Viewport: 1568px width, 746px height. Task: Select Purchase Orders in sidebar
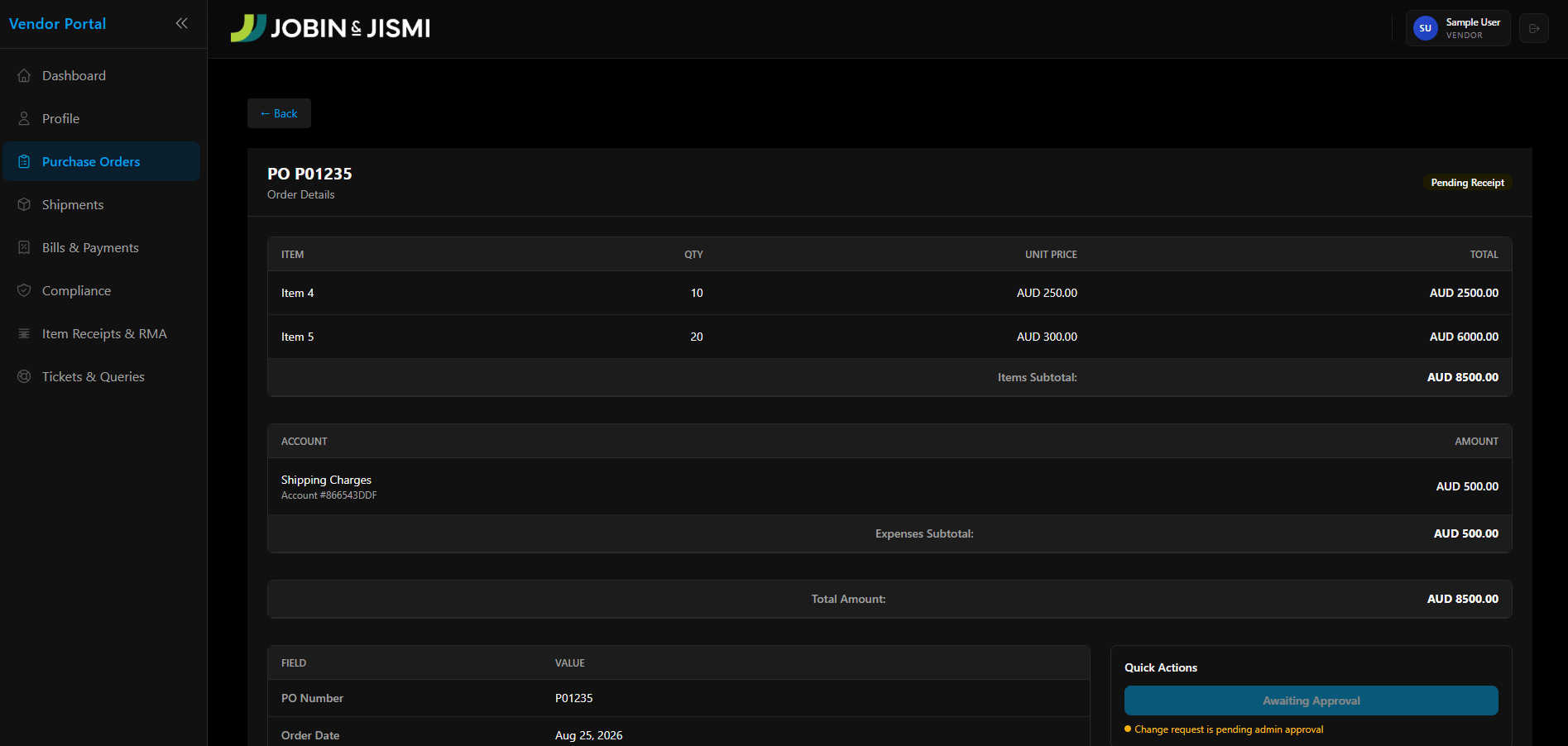click(x=102, y=161)
